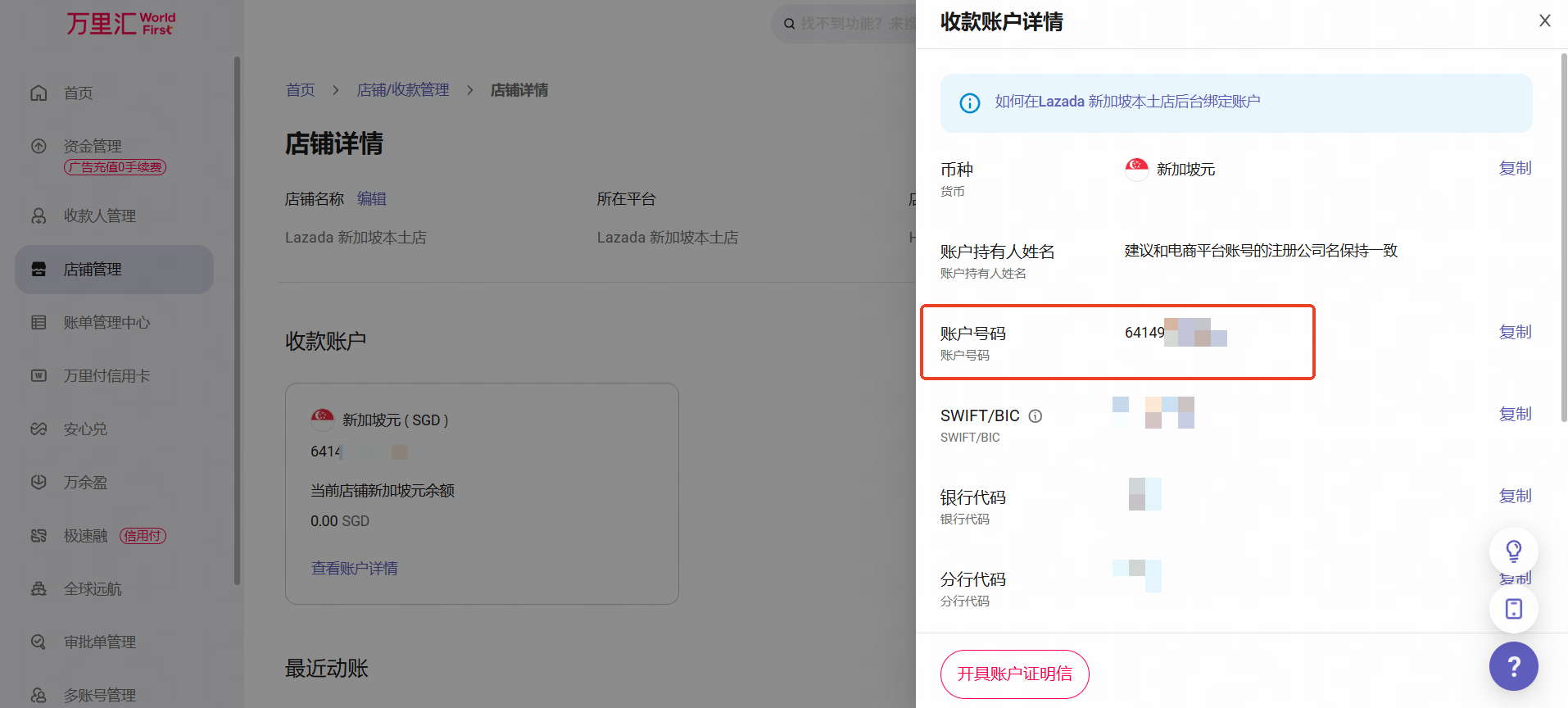Select 店铺管理 in the sidebar
The width and height of the screenshot is (1568, 708).
point(113,270)
